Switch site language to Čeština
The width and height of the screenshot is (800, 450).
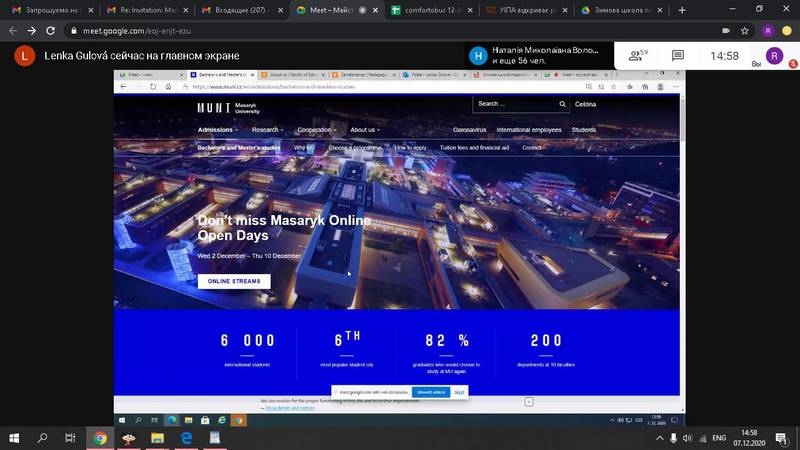click(585, 104)
